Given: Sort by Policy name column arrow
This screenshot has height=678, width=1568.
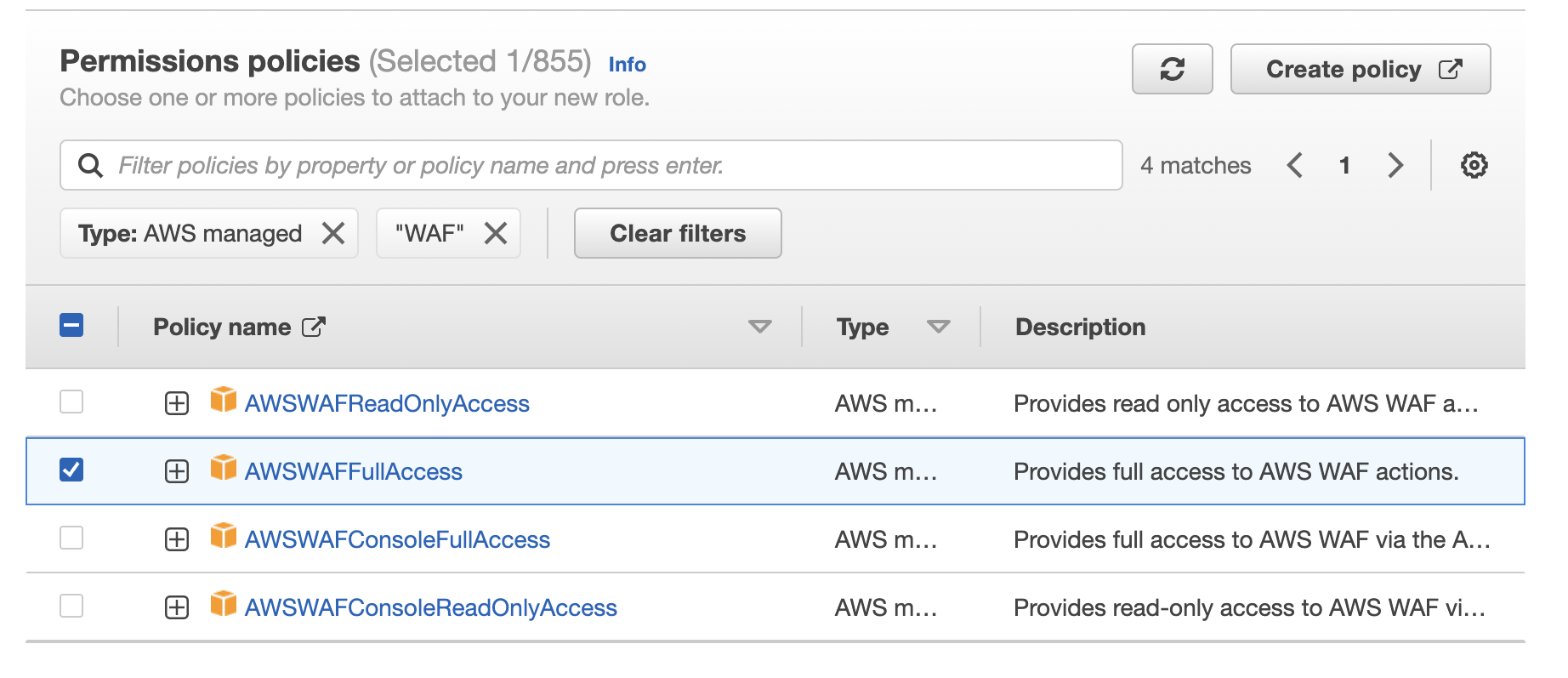Looking at the screenshot, I should coord(759,327).
